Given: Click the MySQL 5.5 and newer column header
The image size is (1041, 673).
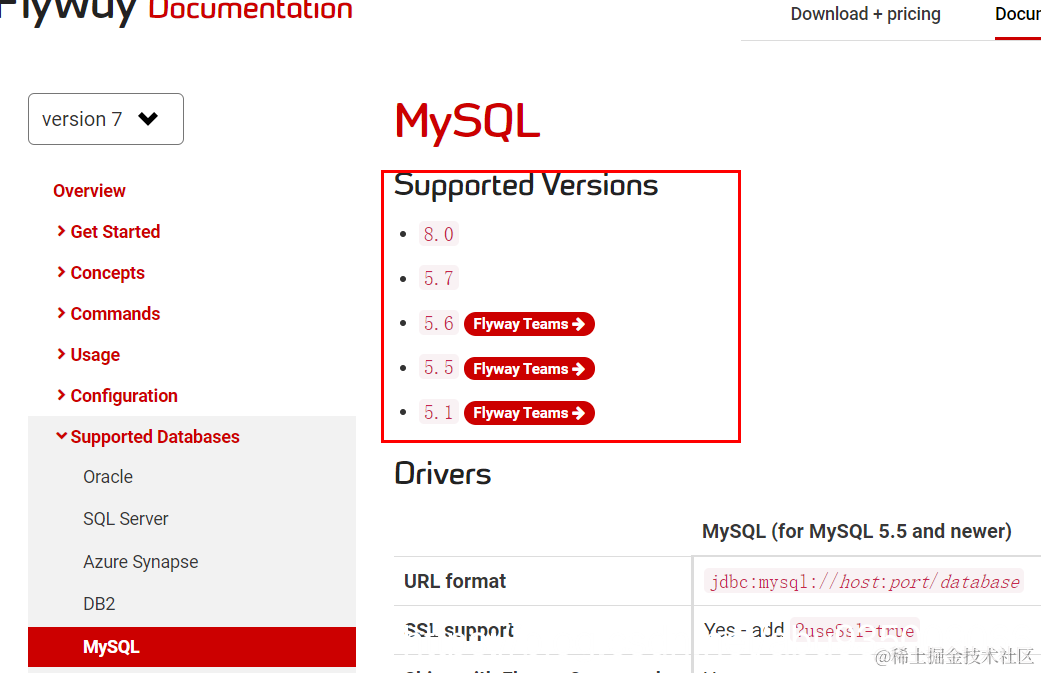Looking at the screenshot, I should pyautogui.click(x=856, y=531).
